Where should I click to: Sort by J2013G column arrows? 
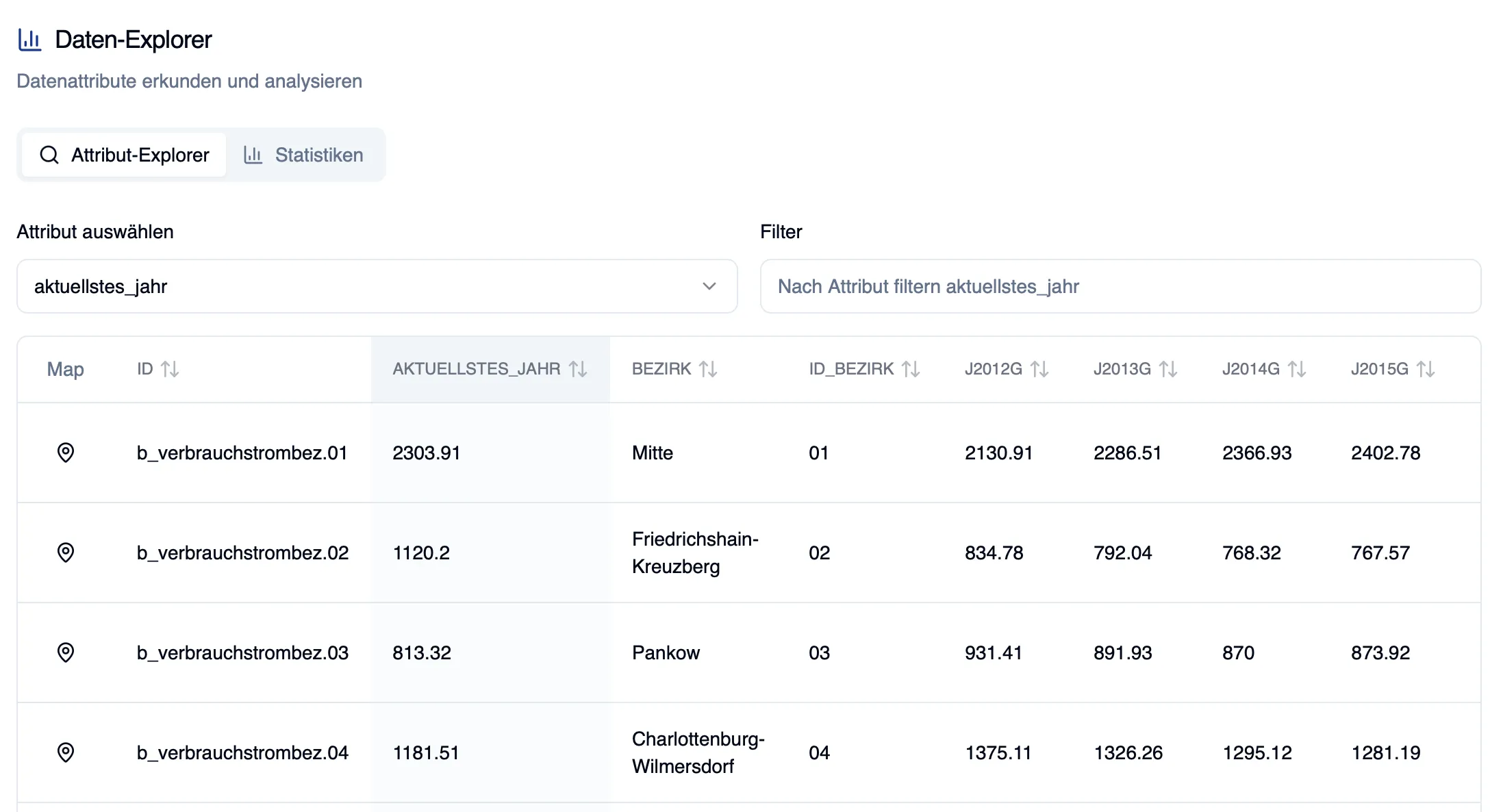click(1168, 369)
